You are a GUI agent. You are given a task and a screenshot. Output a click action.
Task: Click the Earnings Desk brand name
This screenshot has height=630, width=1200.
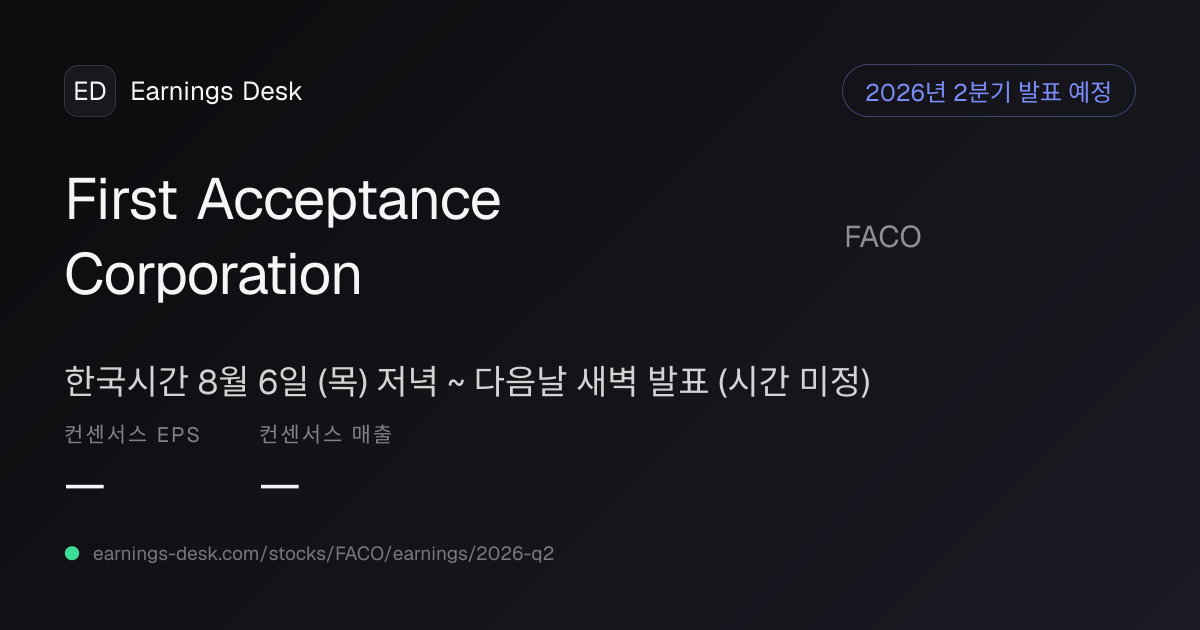pyautogui.click(x=216, y=92)
